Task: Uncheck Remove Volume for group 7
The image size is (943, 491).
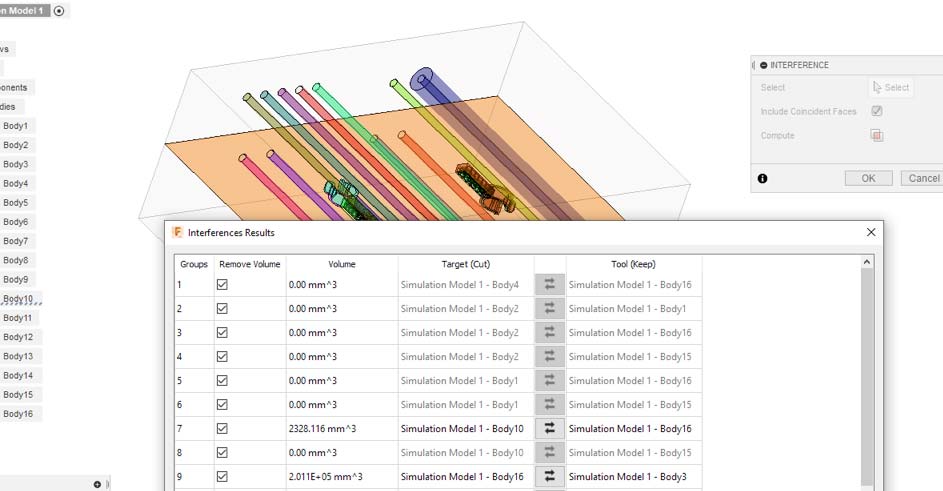Action: point(222,429)
